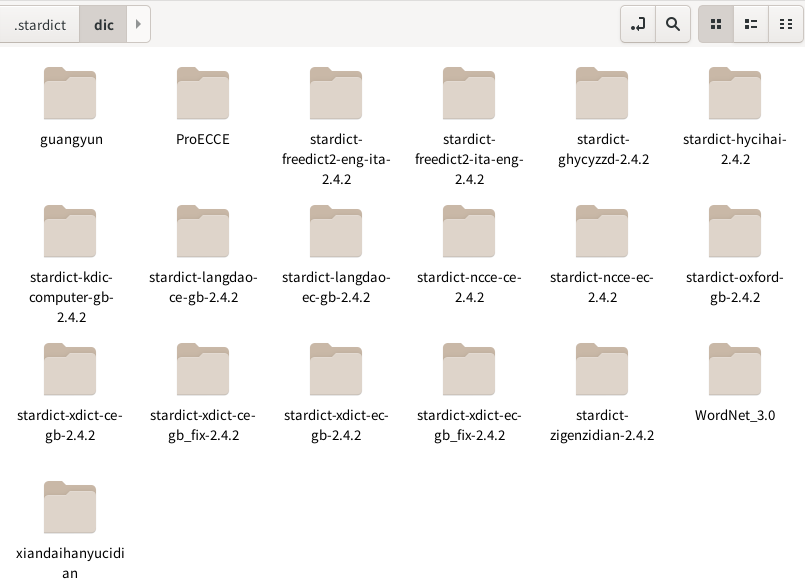Click the stardict-ncce-ce-2.4.2 name label

tap(469, 287)
